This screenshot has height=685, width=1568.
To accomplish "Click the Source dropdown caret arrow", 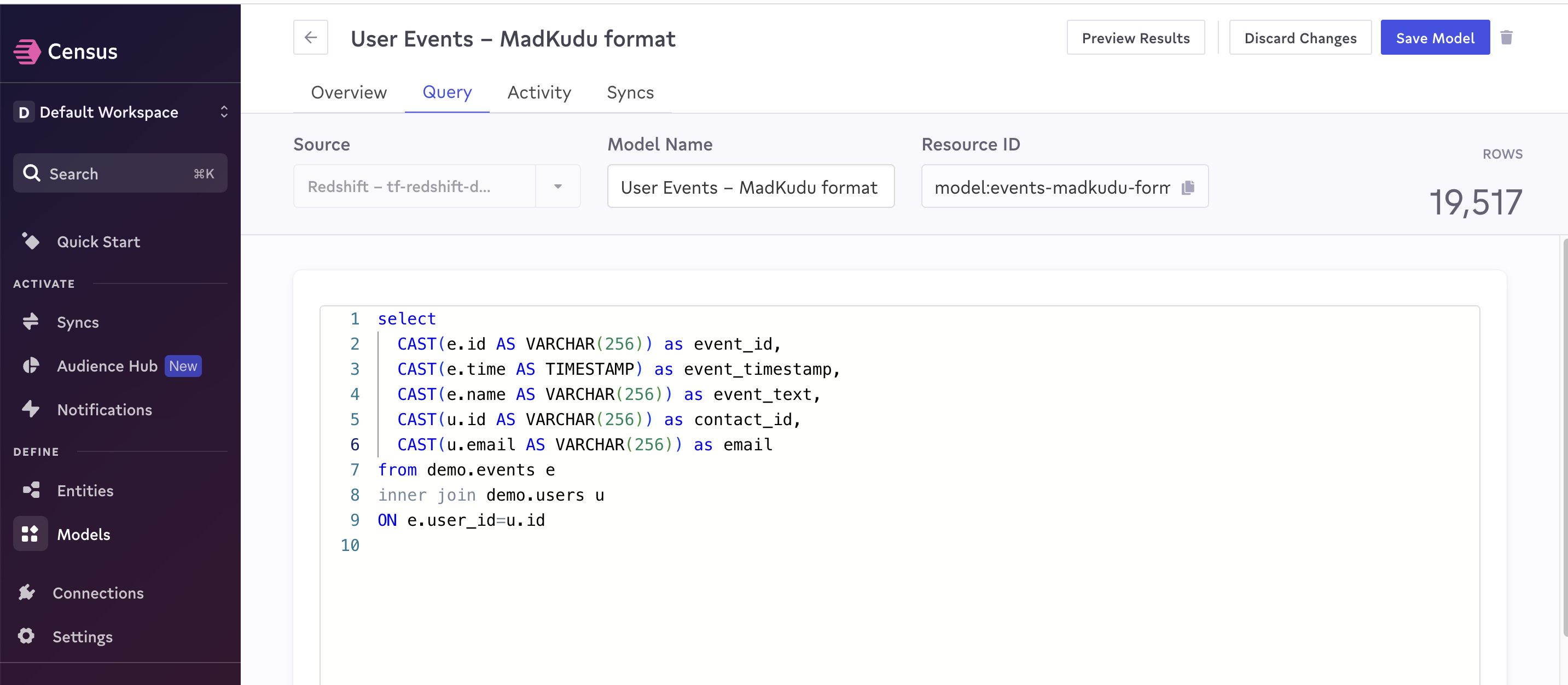I will click(557, 187).
